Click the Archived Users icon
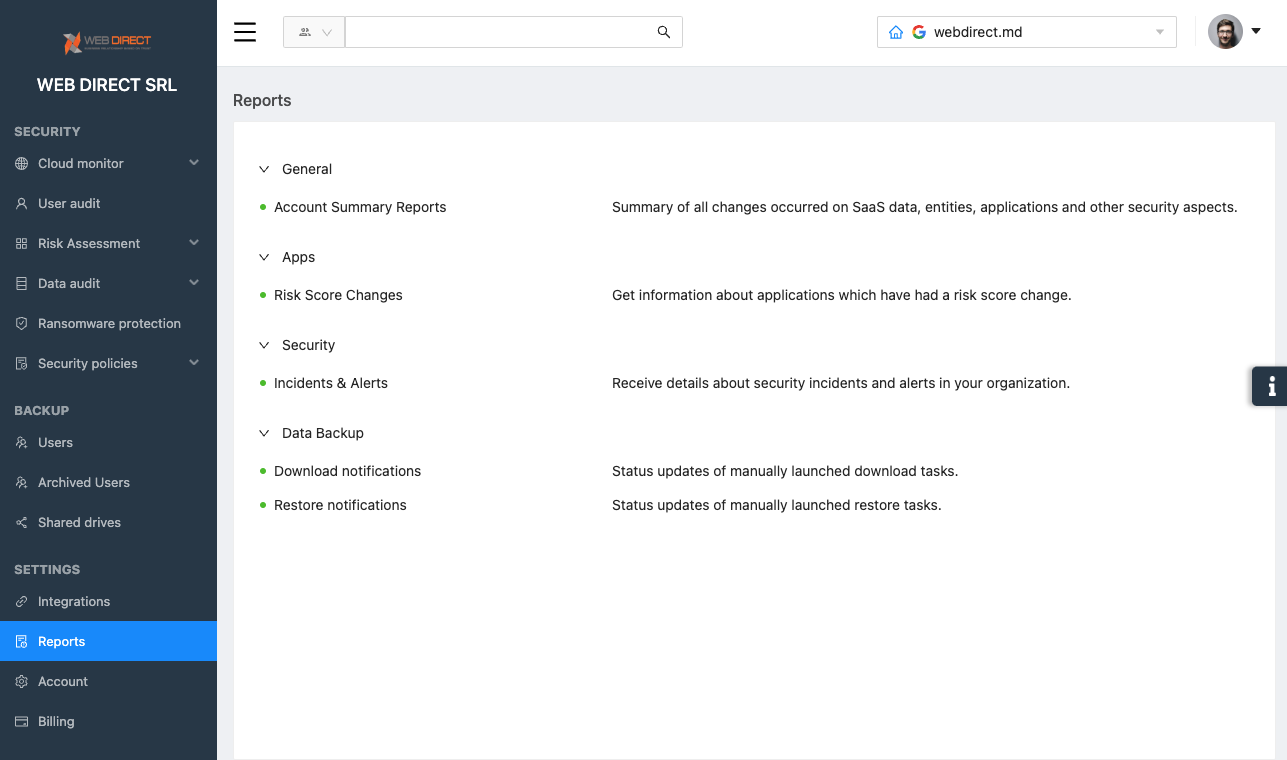This screenshot has width=1287, height=760. [22, 482]
